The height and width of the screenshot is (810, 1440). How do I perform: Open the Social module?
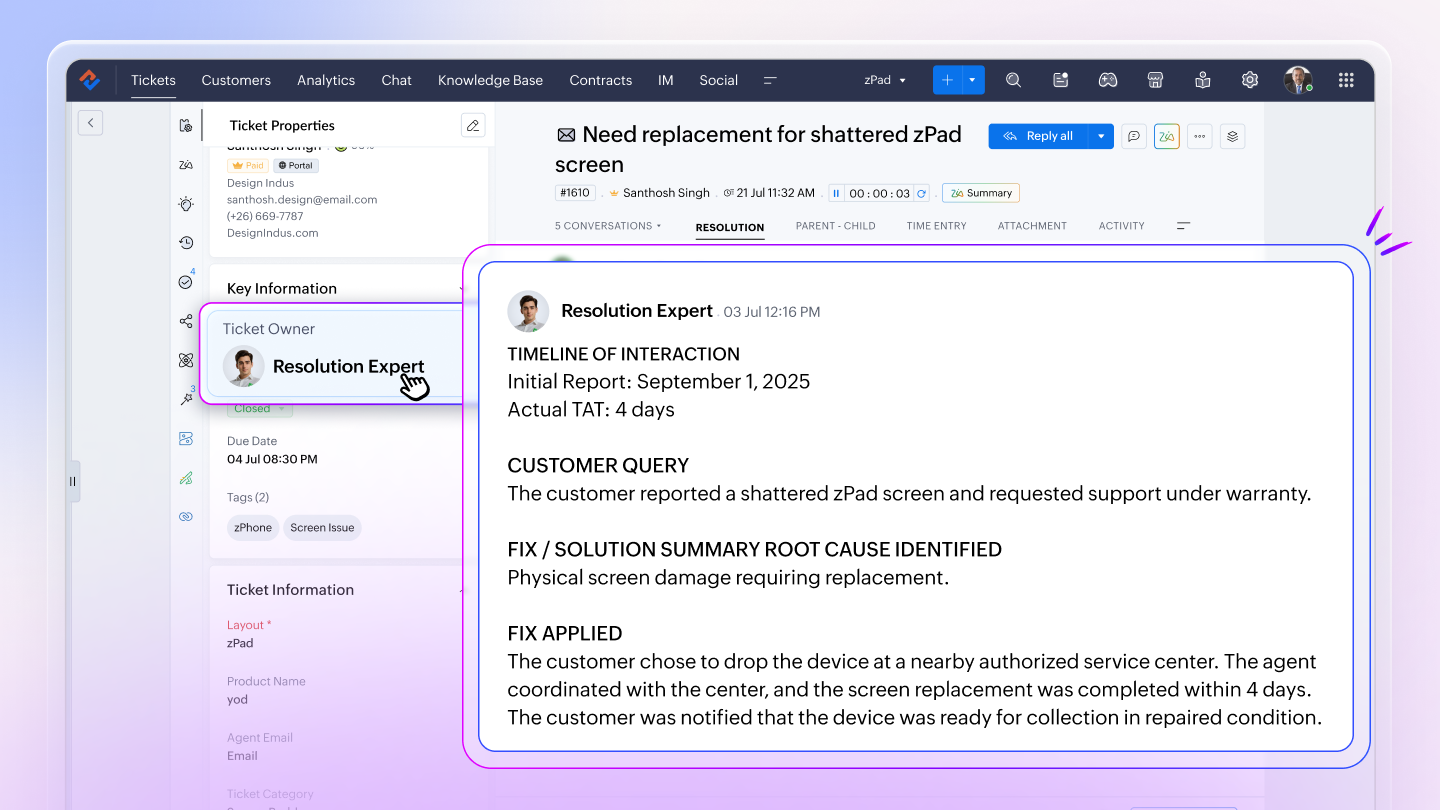(719, 80)
